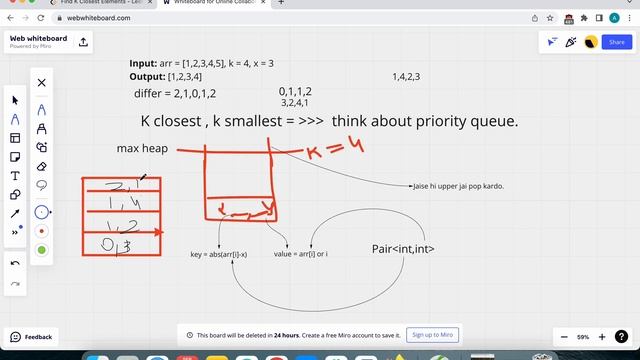This screenshot has height=360, width=640.
Task: Choose the pen in drawing panel
Action: pyautogui.click(x=42, y=110)
